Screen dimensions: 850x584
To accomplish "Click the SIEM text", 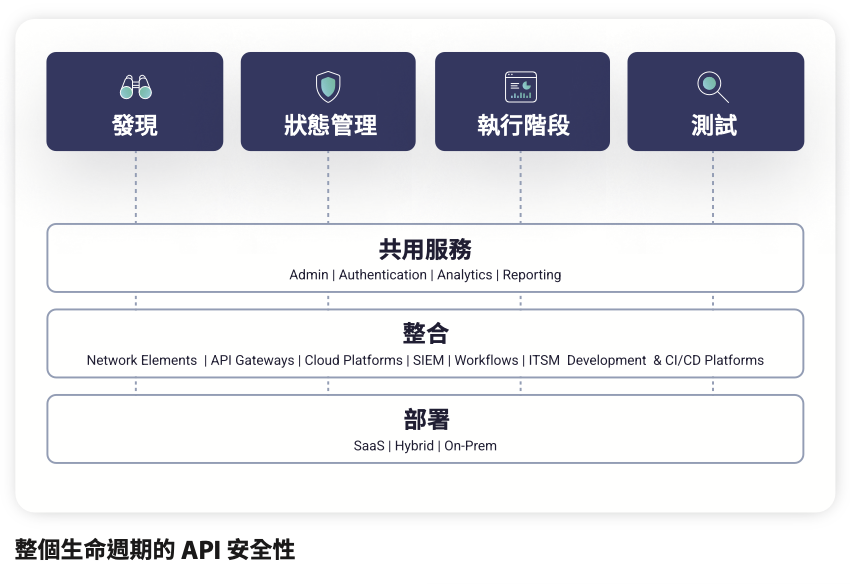I will click(x=428, y=360).
